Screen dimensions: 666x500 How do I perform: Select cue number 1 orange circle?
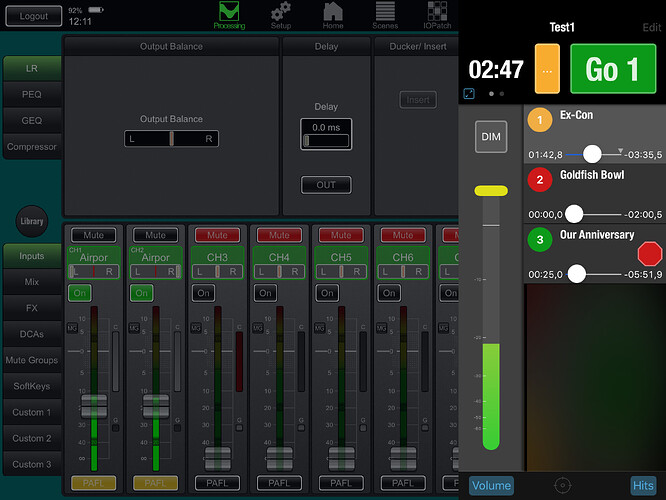[x=540, y=120]
